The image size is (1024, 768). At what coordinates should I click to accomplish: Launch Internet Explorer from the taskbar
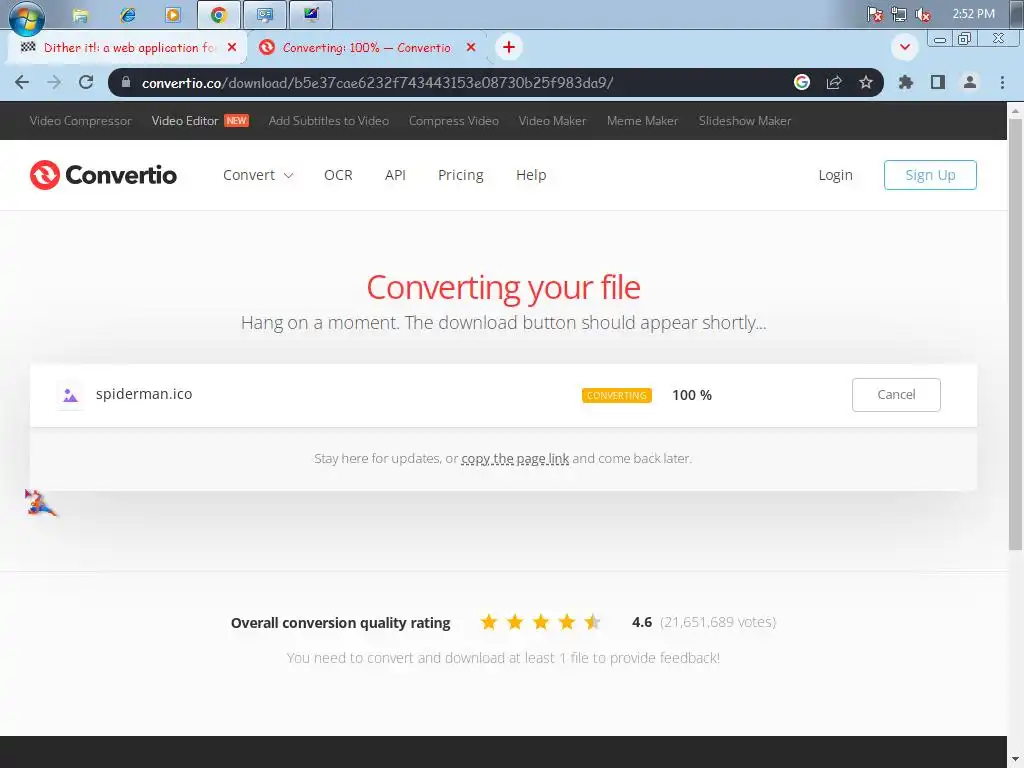[127, 15]
